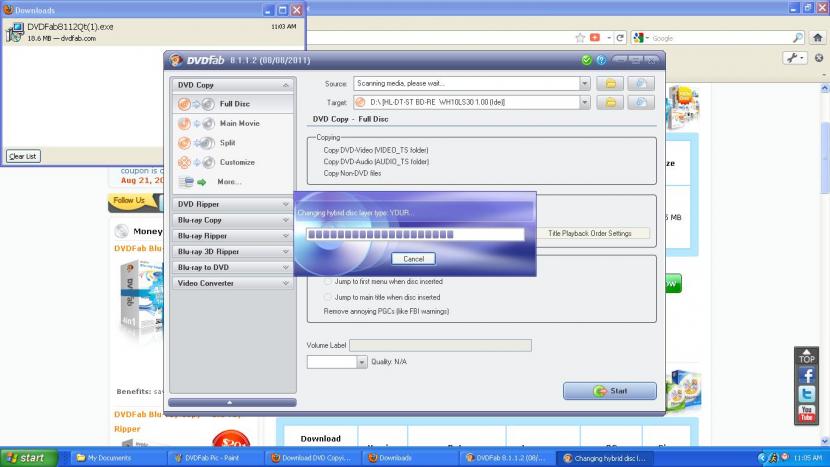Select Main Movie copy mode
Screen dimensions: 830x467
tap(239, 123)
